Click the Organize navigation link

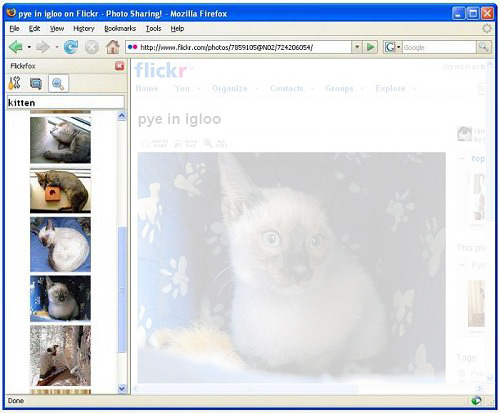point(230,88)
